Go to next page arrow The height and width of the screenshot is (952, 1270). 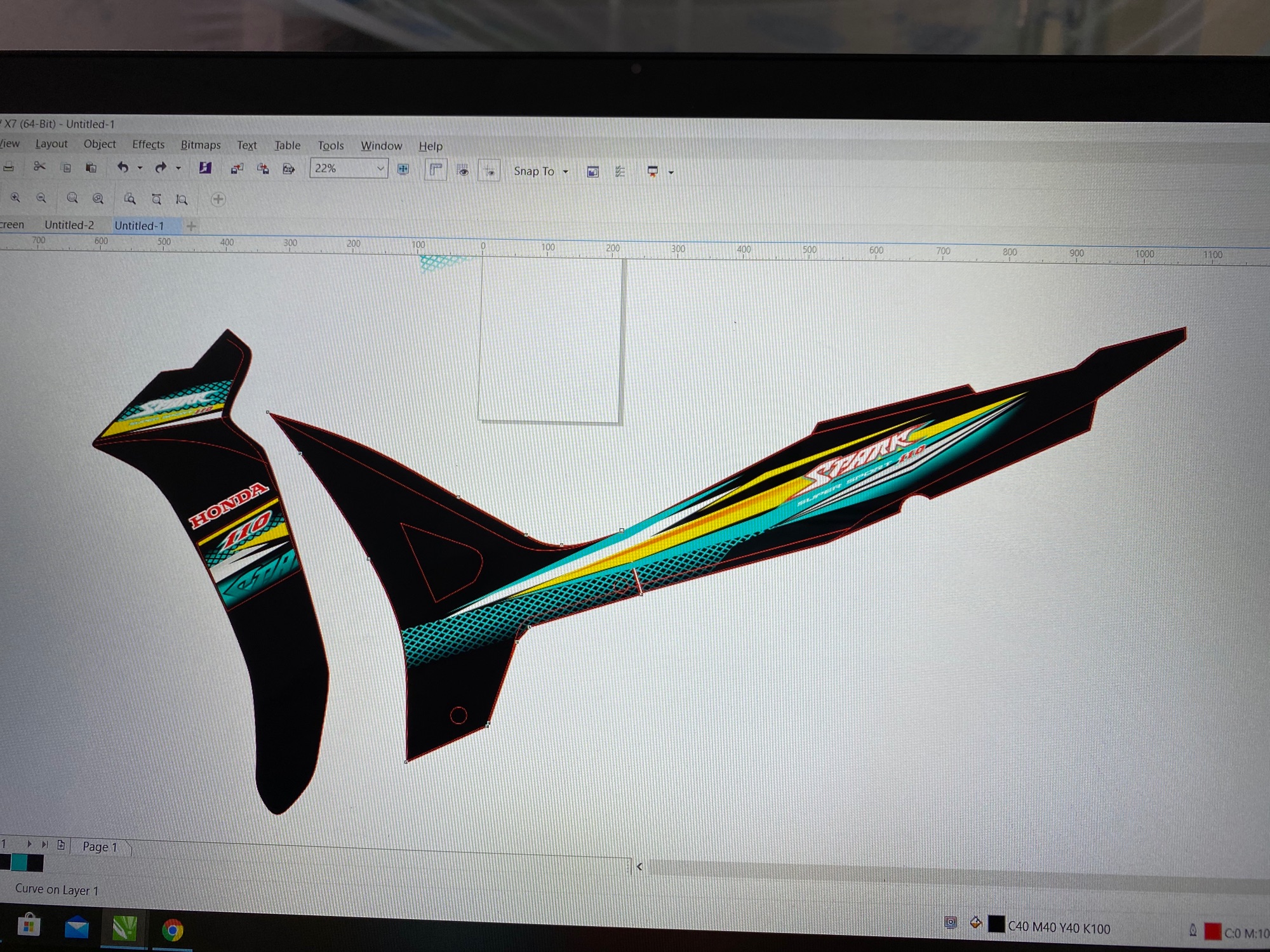coord(29,844)
